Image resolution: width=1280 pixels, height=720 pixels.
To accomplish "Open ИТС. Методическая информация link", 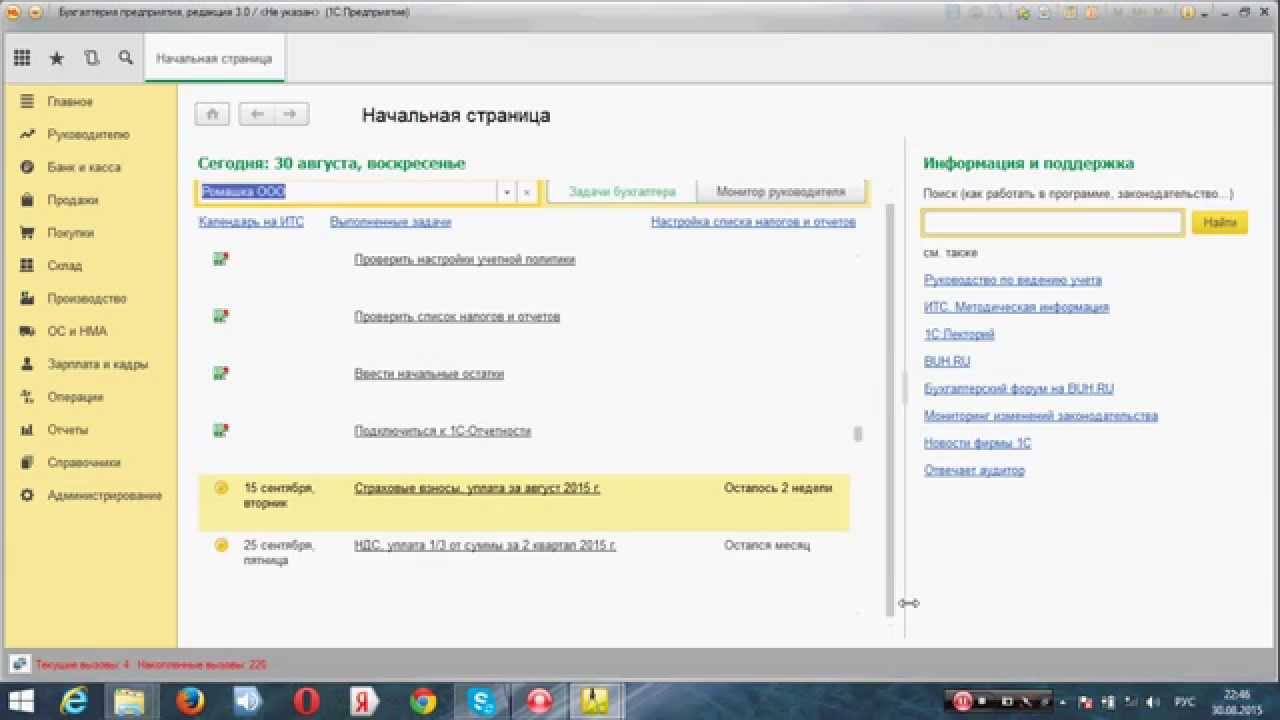I will [1016, 308].
